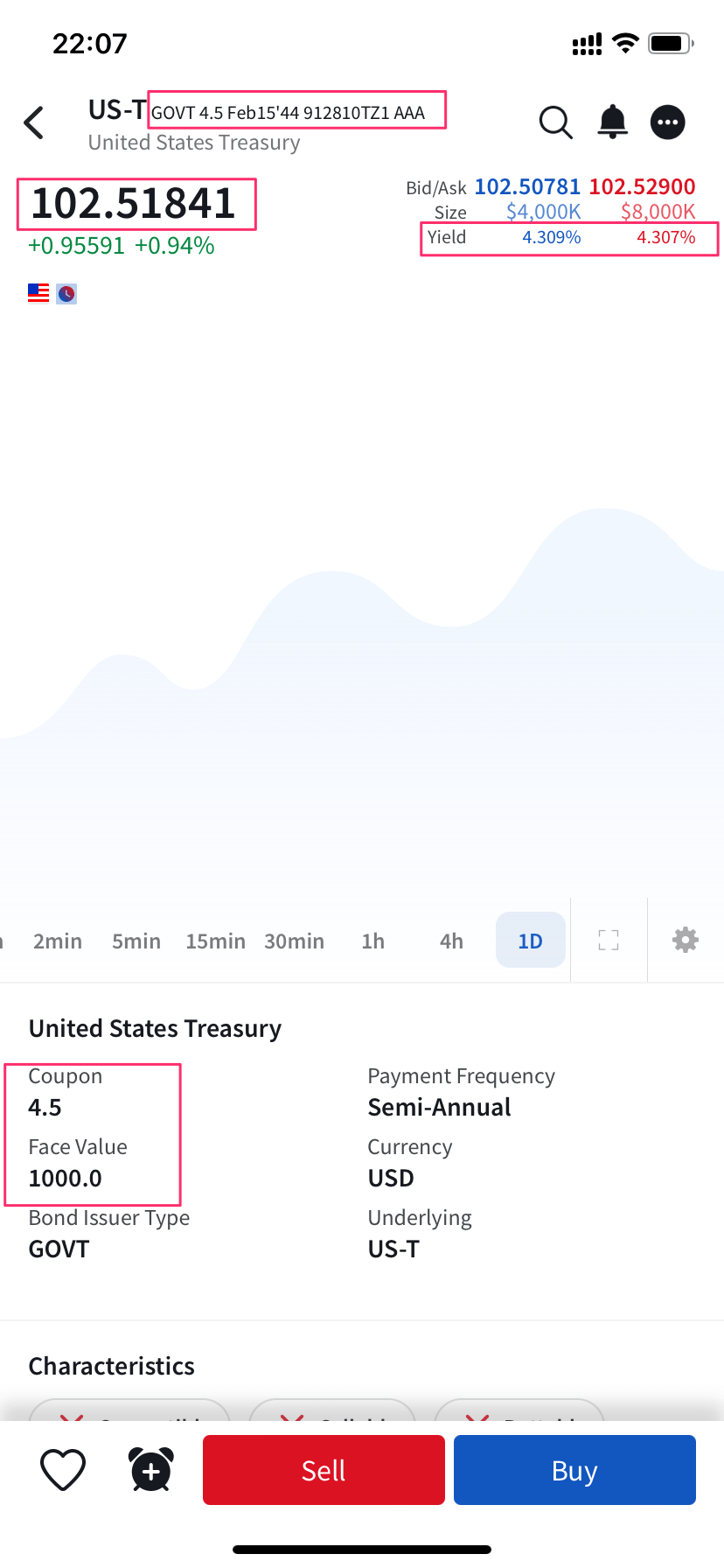Choose the 30min interval
The height and width of the screenshot is (1568, 724).
tap(294, 941)
